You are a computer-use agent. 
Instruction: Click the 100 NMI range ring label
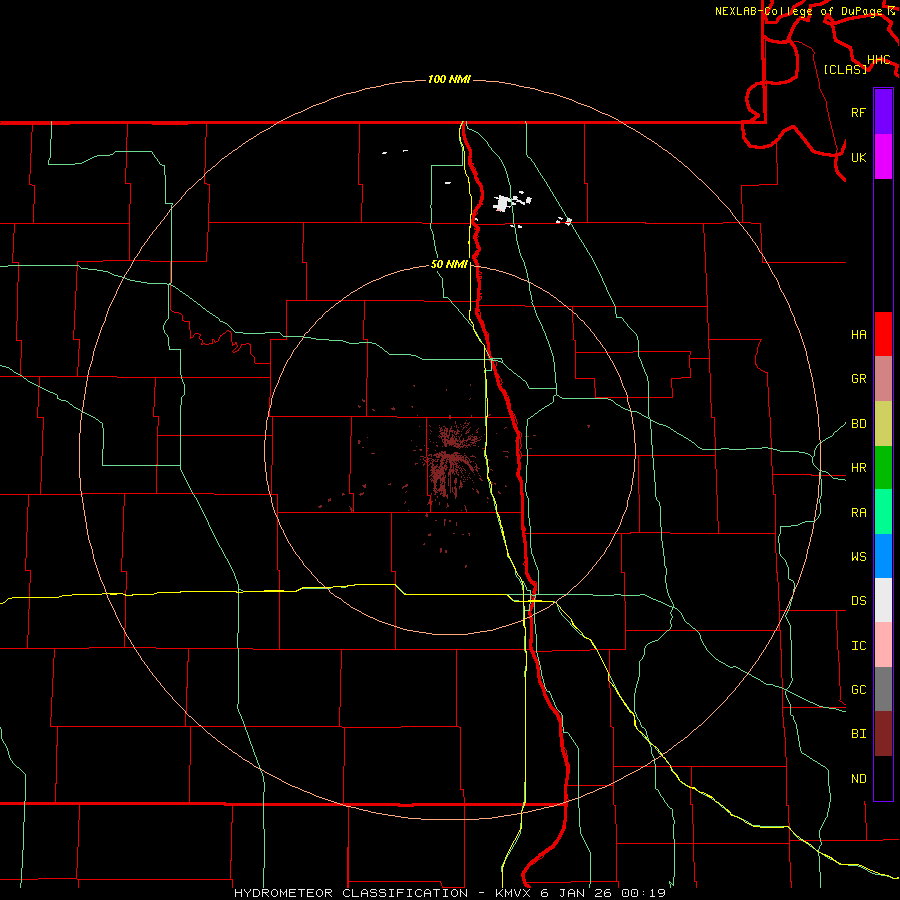449,79
